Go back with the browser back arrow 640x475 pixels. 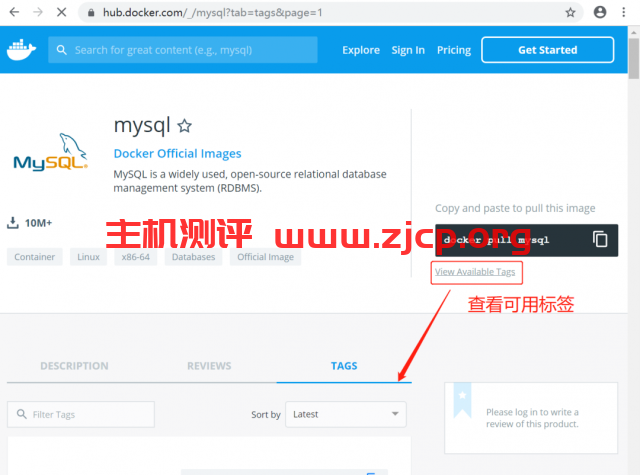14,12
